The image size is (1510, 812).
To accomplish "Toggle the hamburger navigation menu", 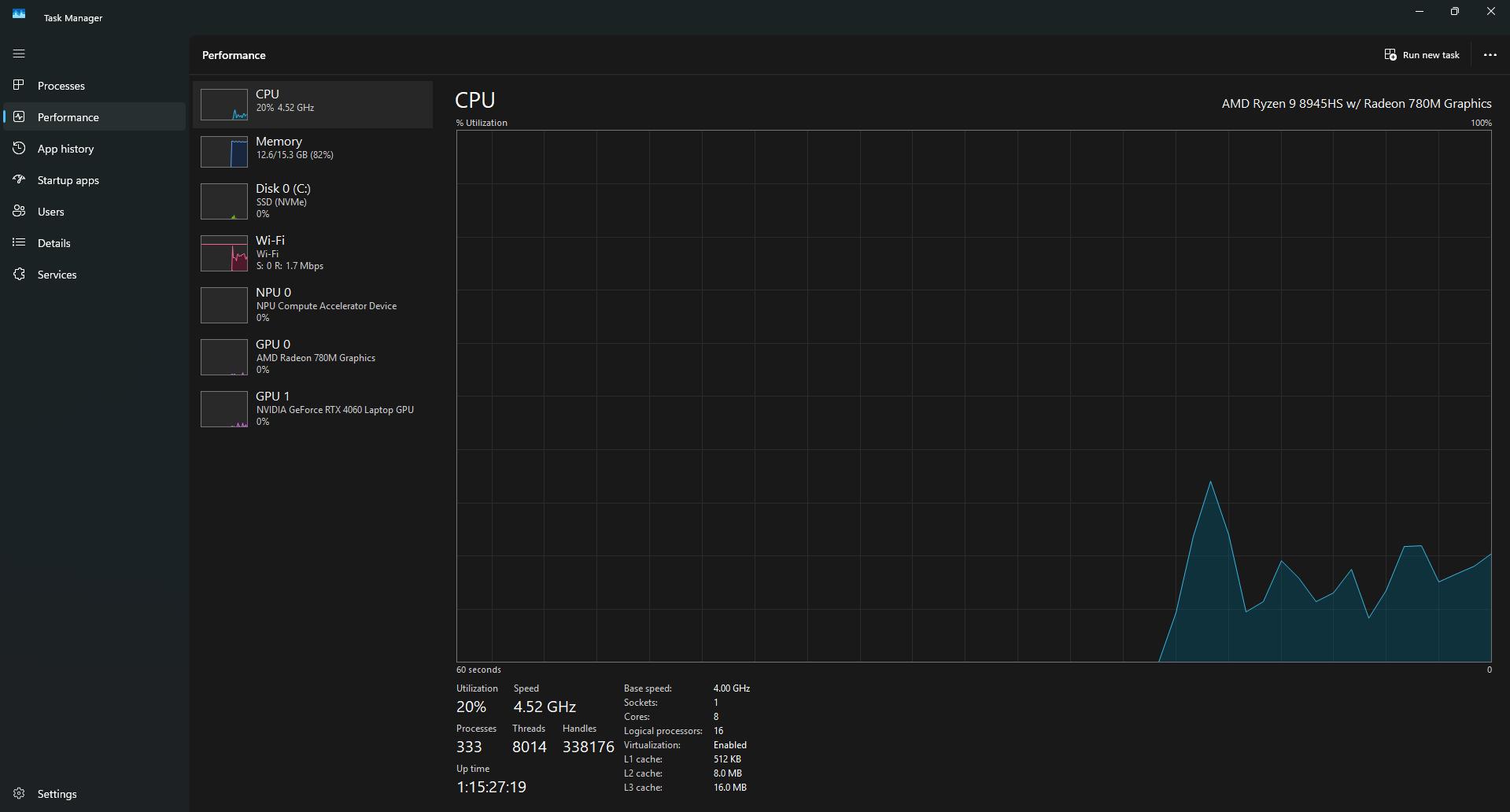I will (x=19, y=54).
